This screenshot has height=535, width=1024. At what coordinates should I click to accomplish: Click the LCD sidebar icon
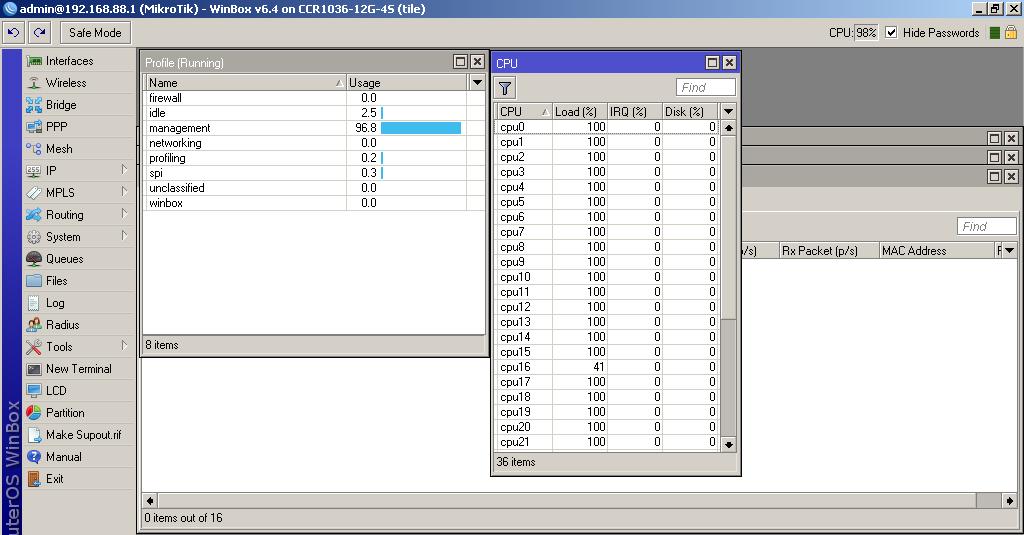pos(34,391)
